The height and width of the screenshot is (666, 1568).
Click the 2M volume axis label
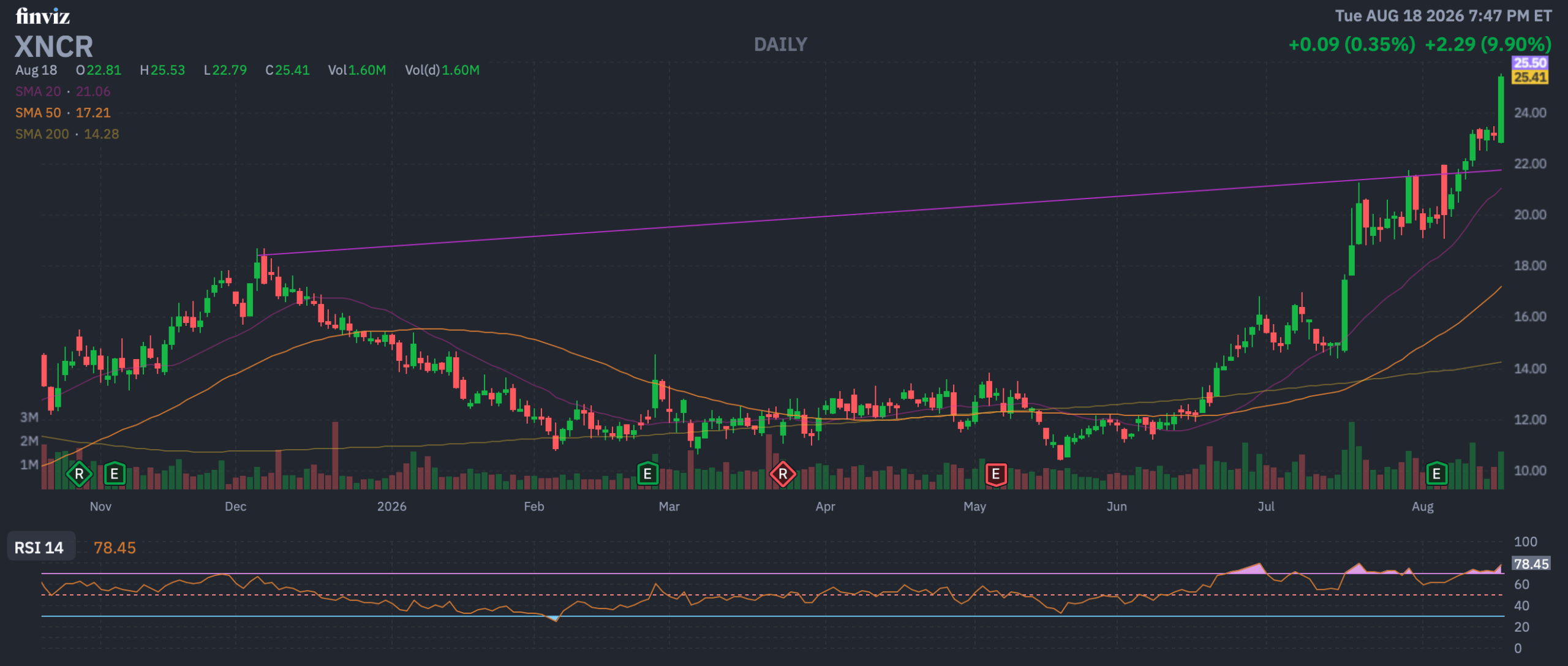pos(29,441)
